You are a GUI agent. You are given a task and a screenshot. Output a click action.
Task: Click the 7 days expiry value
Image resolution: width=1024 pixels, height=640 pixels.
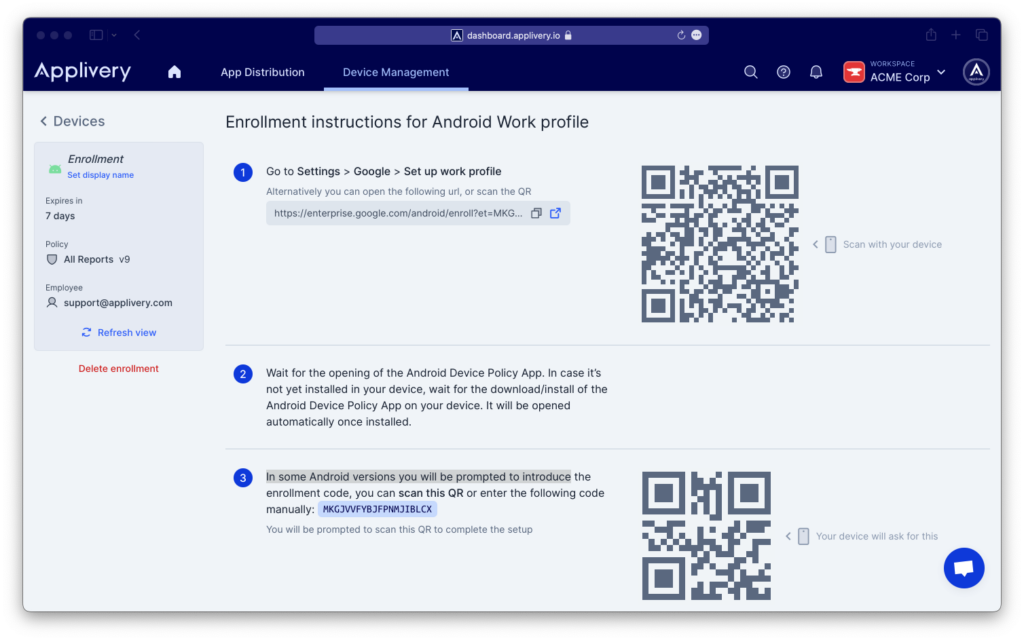point(60,216)
